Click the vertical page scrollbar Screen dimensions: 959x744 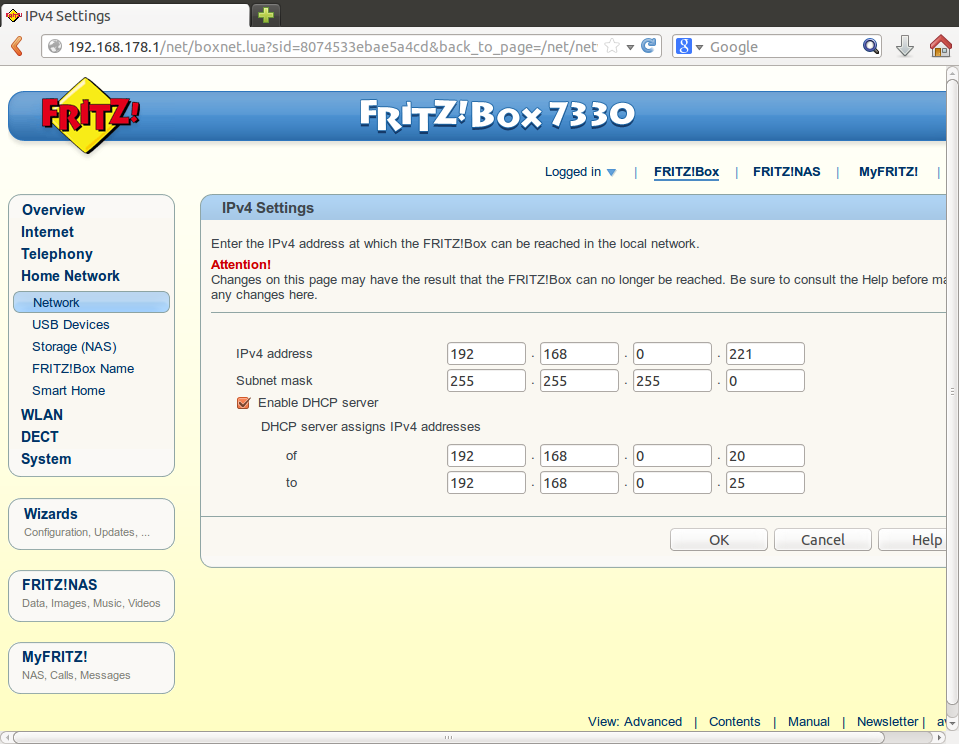pos(952,392)
